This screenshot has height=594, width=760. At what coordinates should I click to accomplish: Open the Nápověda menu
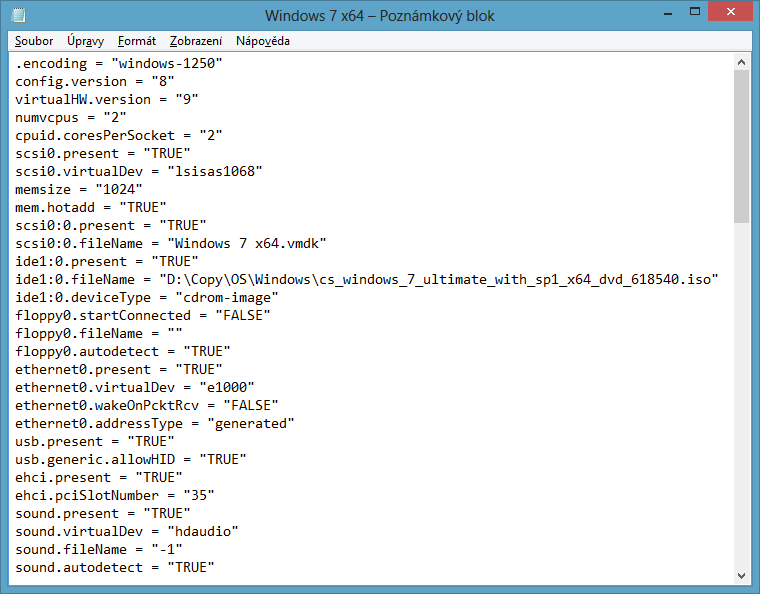coord(263,41)
